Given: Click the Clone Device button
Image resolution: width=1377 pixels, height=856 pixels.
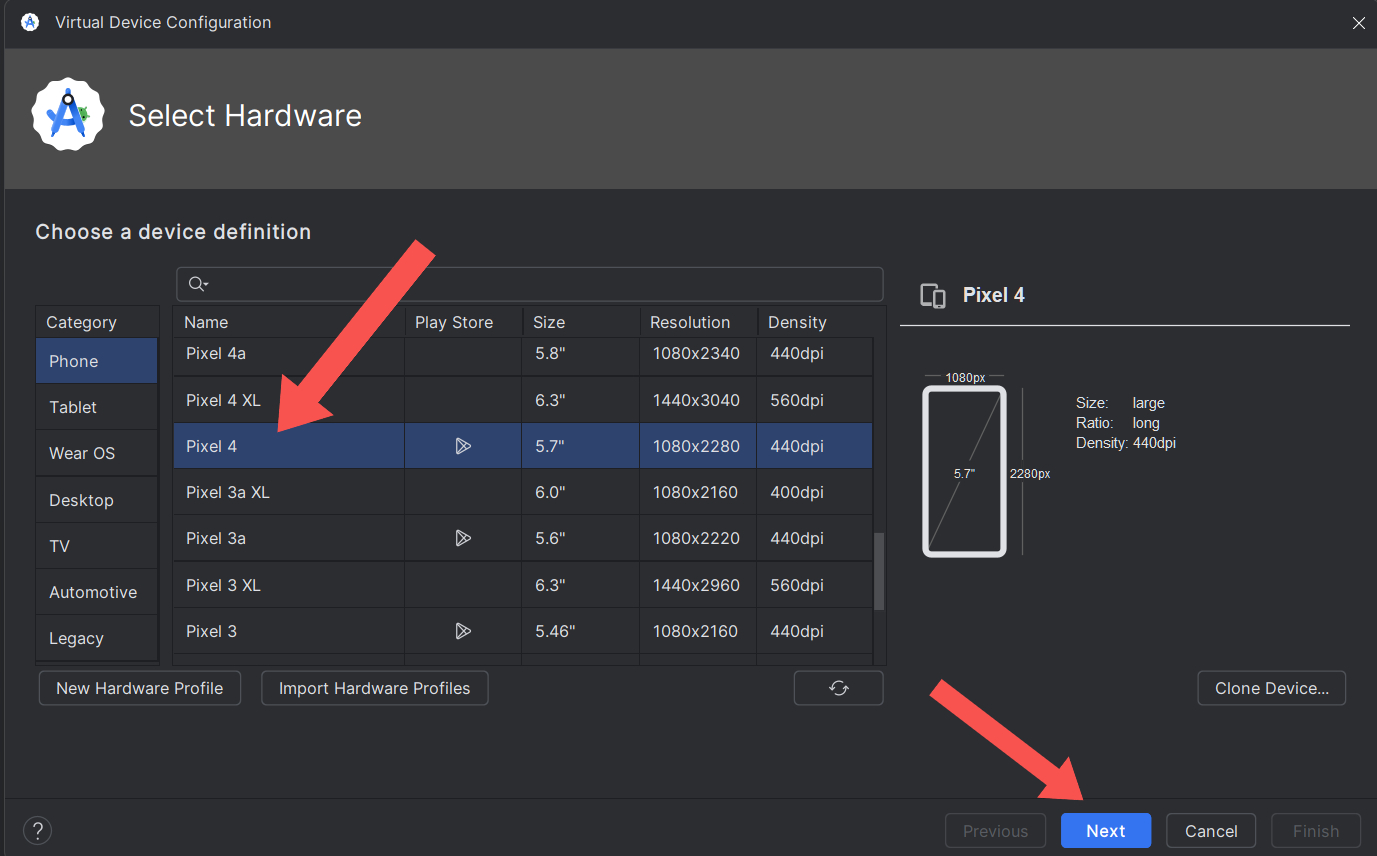Looking at the screenshot, I should tap(1271, 688).
